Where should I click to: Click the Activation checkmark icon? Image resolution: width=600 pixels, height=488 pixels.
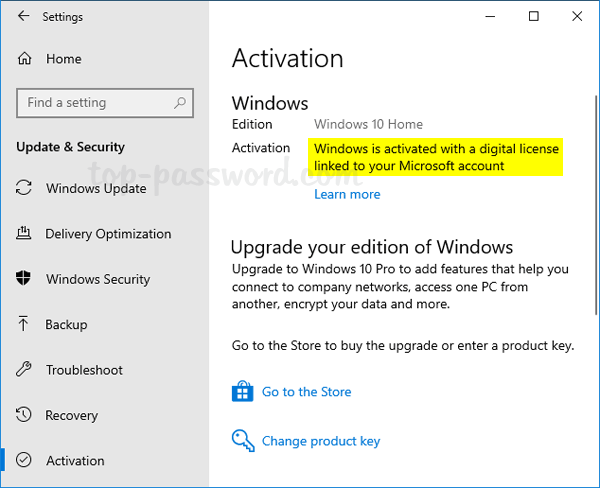(x=25, y=461)
